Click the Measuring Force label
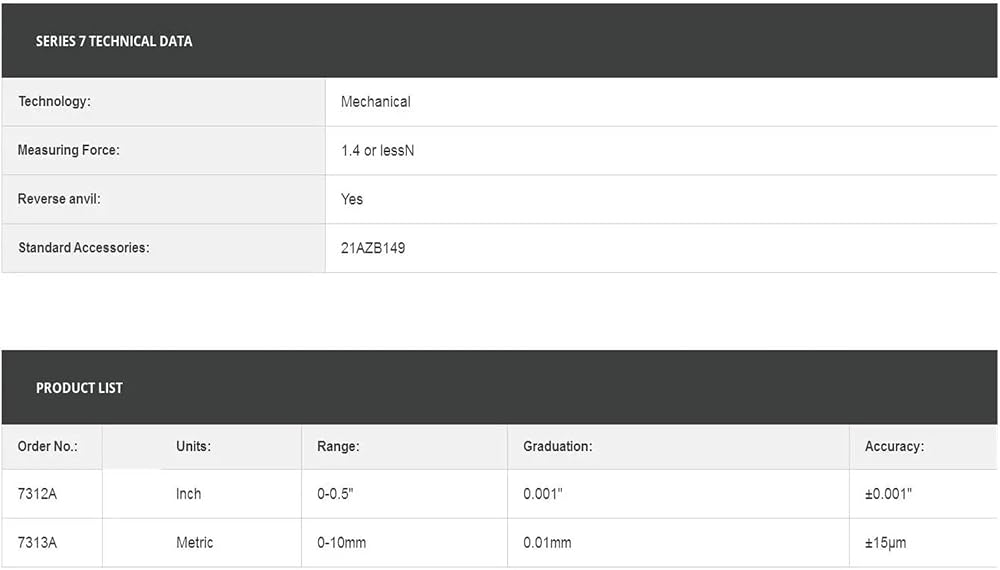Screen dimensions: 1000x570 (x=68, y=150)
